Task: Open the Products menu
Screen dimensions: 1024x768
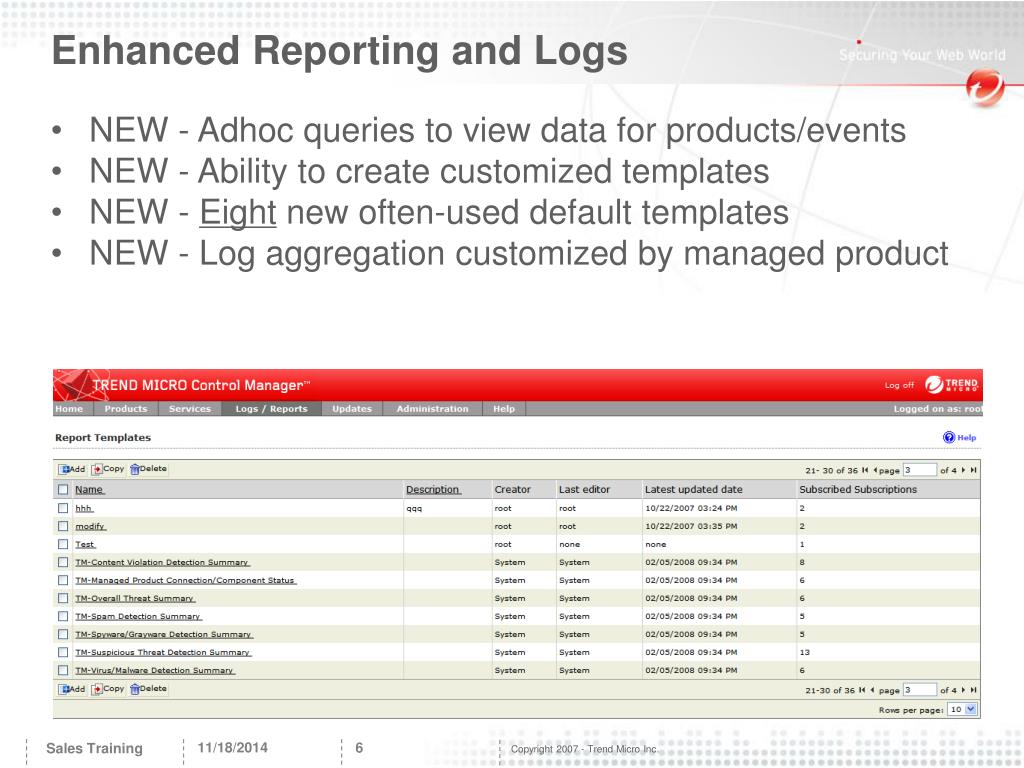Action: (126, 409)
